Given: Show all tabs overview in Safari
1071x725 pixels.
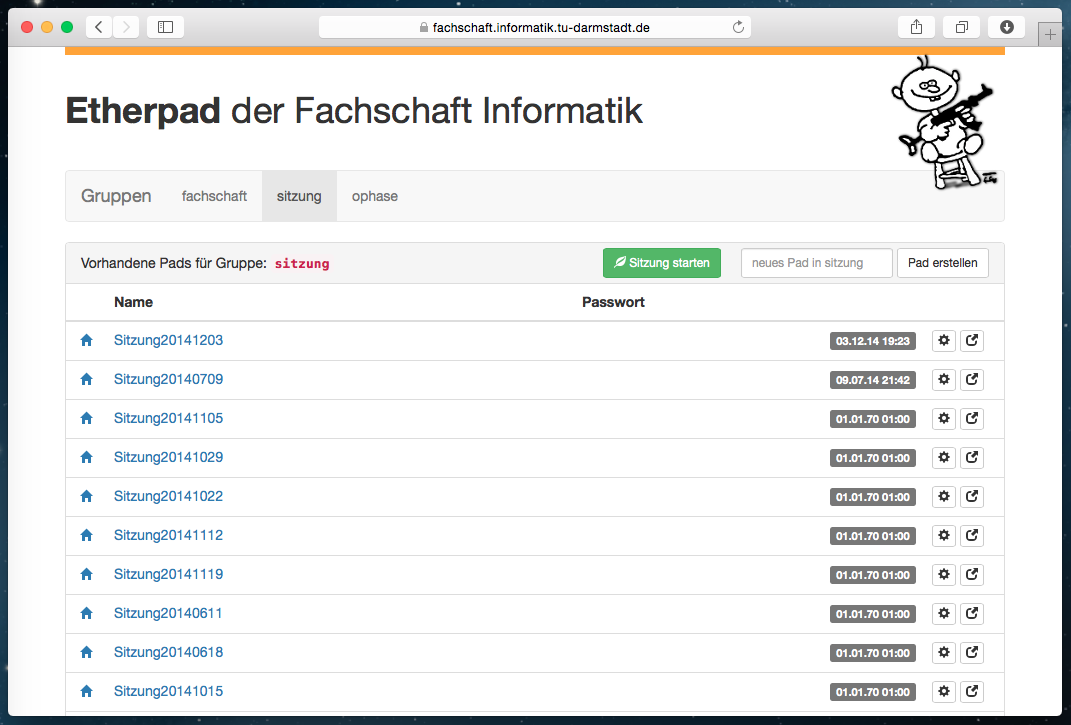Looking at the screenshot, I should coord(961,27).
